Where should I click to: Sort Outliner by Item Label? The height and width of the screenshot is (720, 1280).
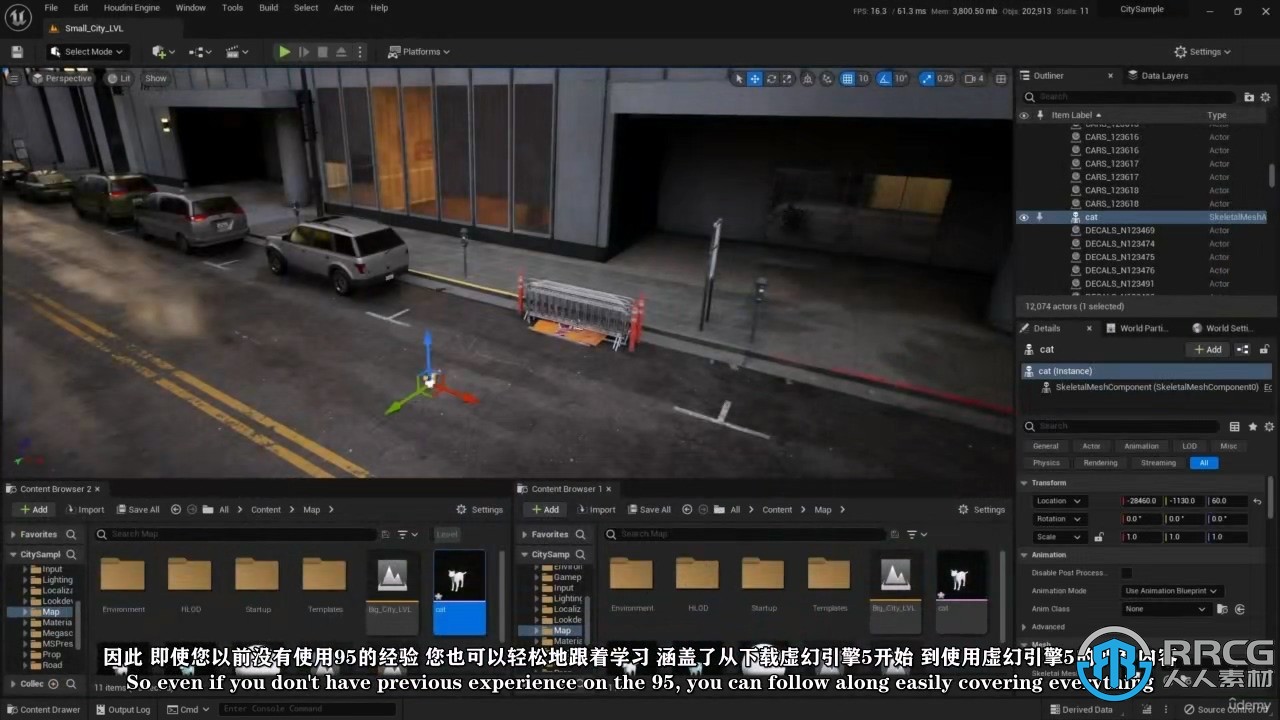point(1072,115)
